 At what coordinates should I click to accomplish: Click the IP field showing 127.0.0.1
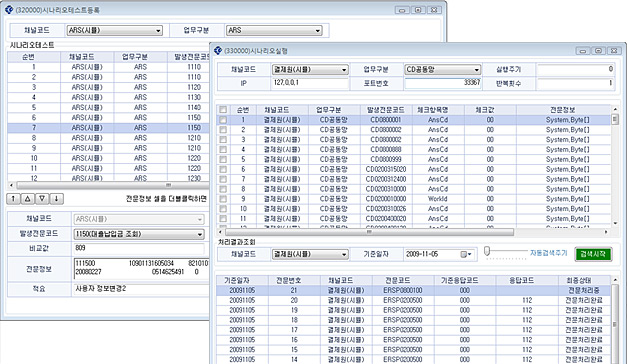click(310, 83)
